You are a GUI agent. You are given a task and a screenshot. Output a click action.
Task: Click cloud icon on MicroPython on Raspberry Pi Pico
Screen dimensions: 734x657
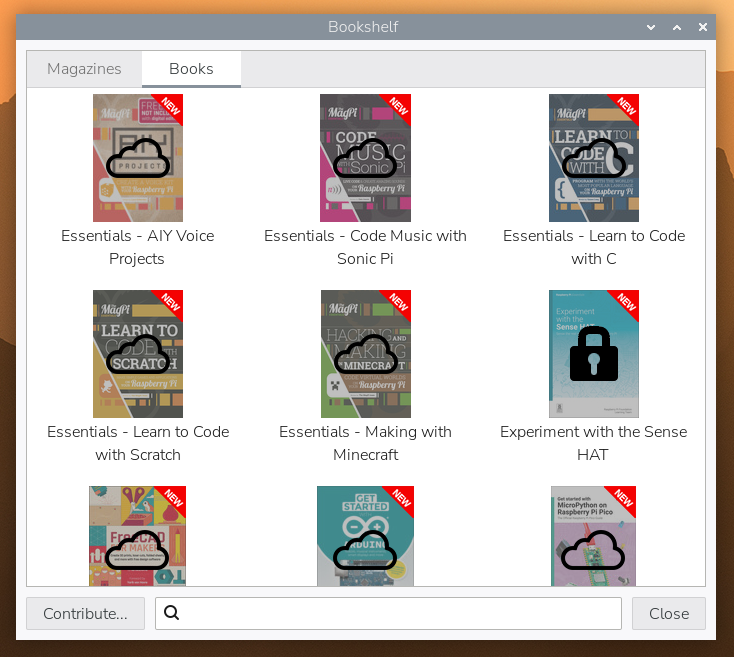(x=593, y=550)
